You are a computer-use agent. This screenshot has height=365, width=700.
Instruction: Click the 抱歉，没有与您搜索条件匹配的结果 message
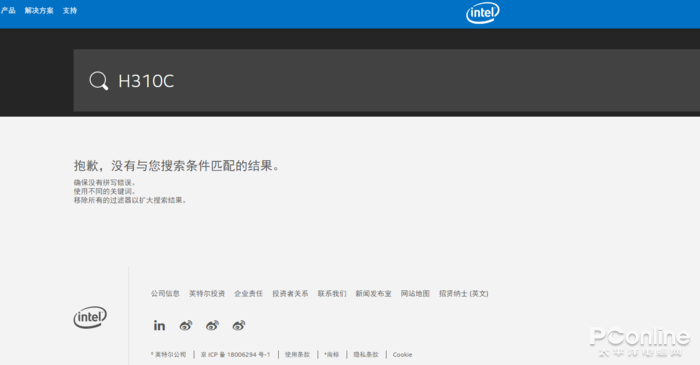[177, 166]
